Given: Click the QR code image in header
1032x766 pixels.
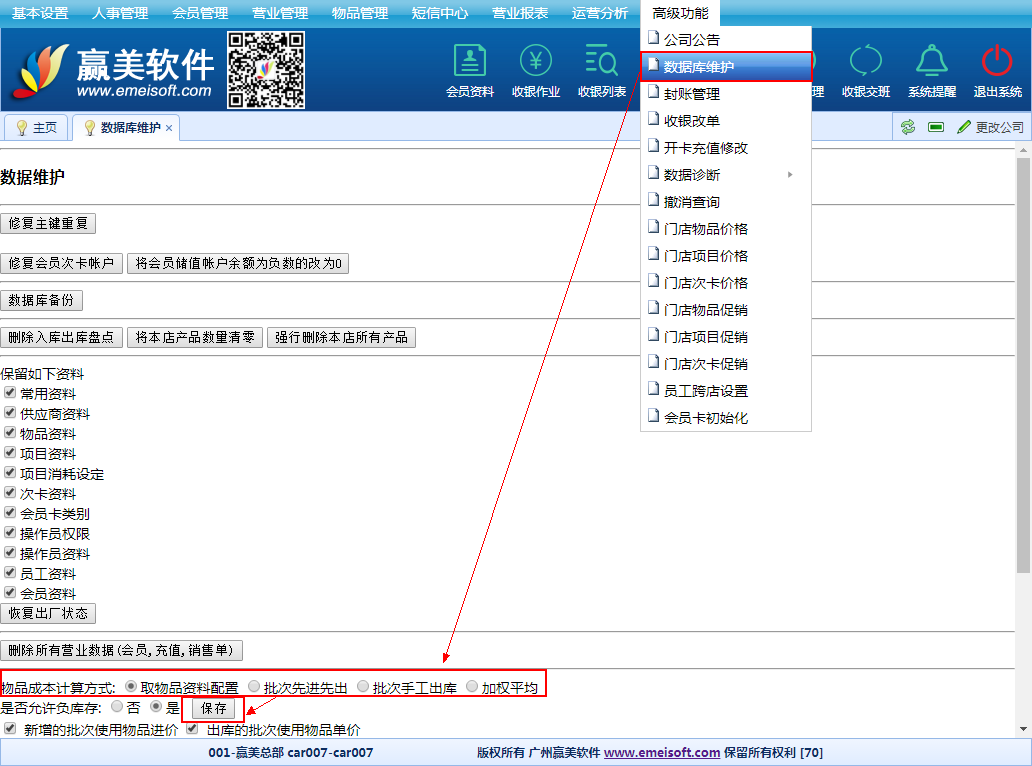Looking at the screenshot, I should tap(266, 70).
